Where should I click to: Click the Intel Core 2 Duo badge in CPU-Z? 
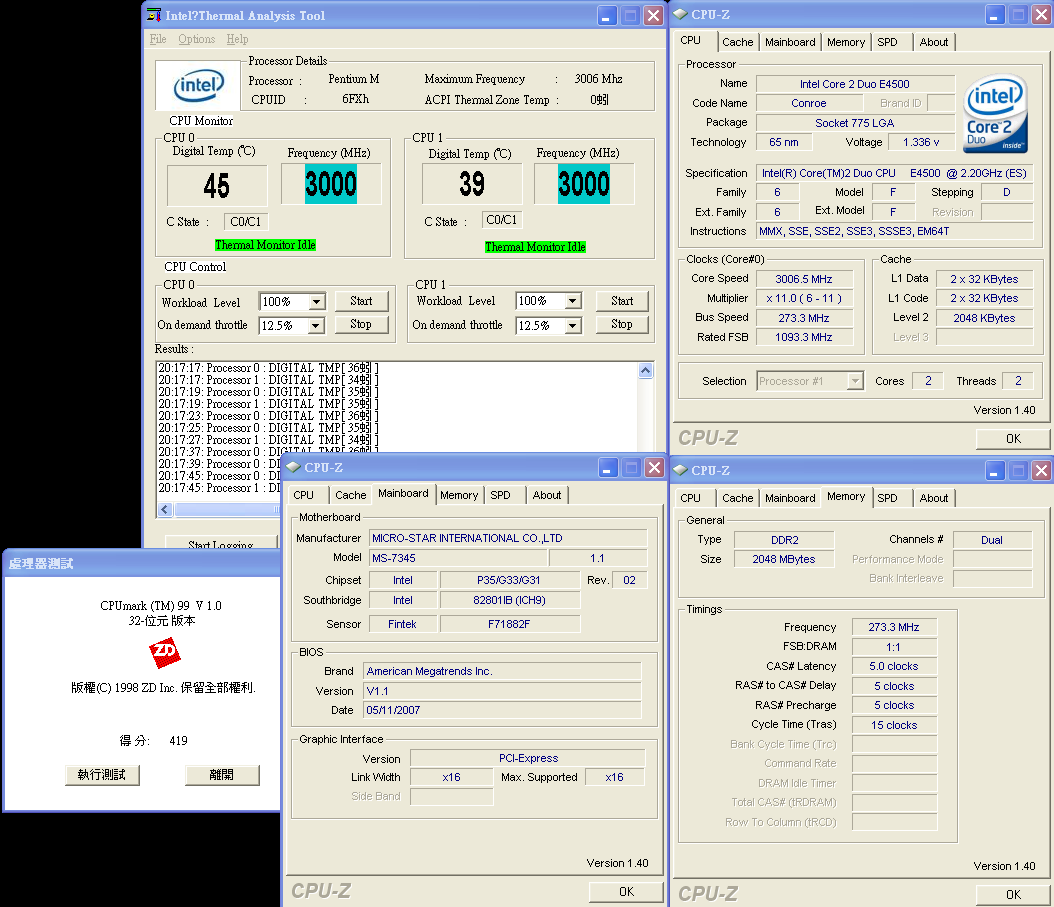pyautogui.click(x=996, y=112)
